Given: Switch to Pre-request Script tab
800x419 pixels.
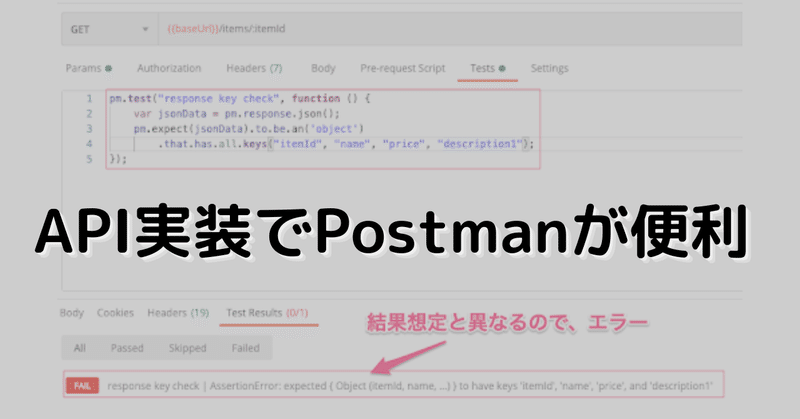Looking at the screenshot, I should (403, 68).
